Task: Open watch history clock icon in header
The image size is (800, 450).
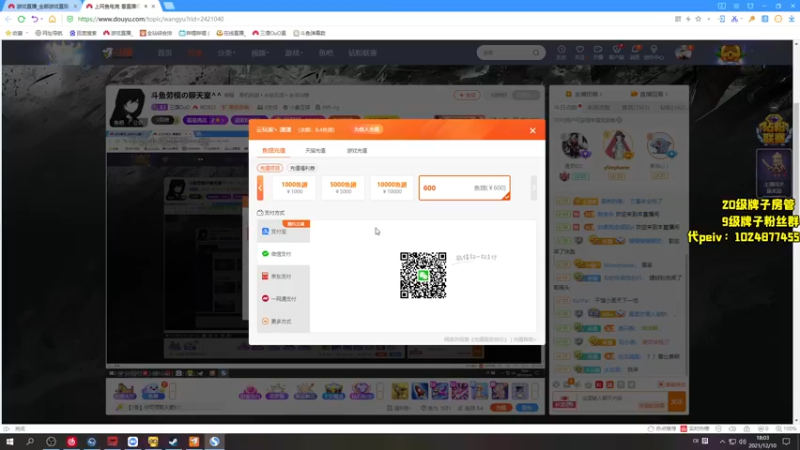Action: point(561,53)
